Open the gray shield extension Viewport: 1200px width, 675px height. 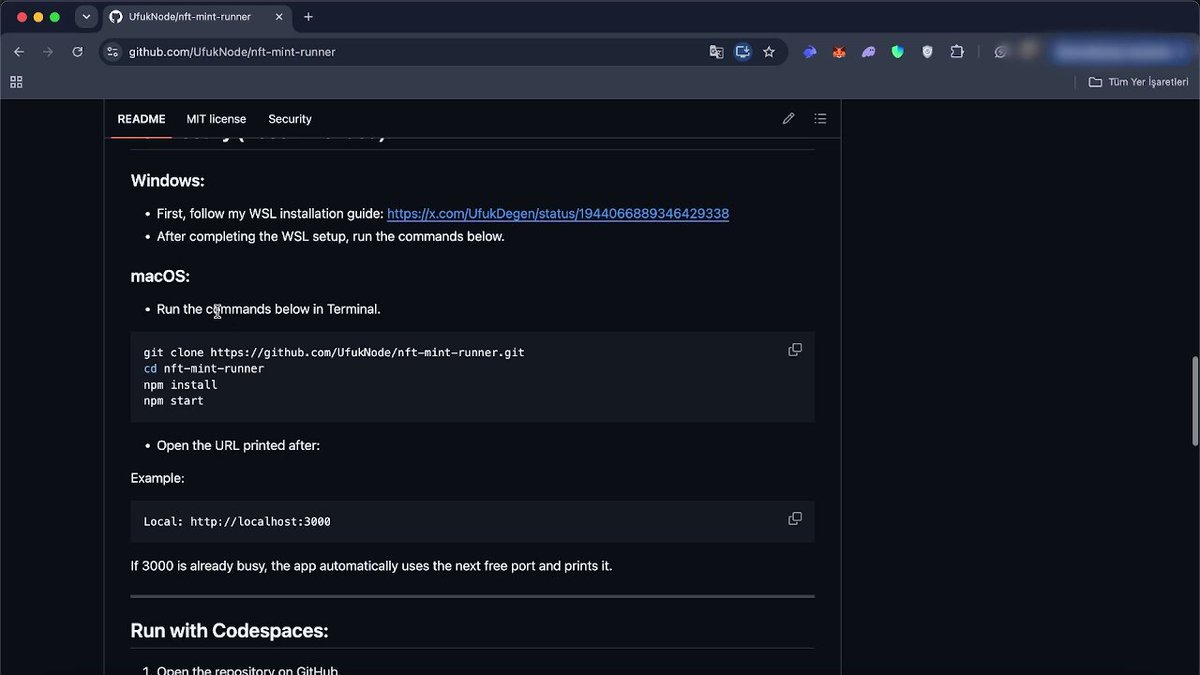click(x=927, y=52)
